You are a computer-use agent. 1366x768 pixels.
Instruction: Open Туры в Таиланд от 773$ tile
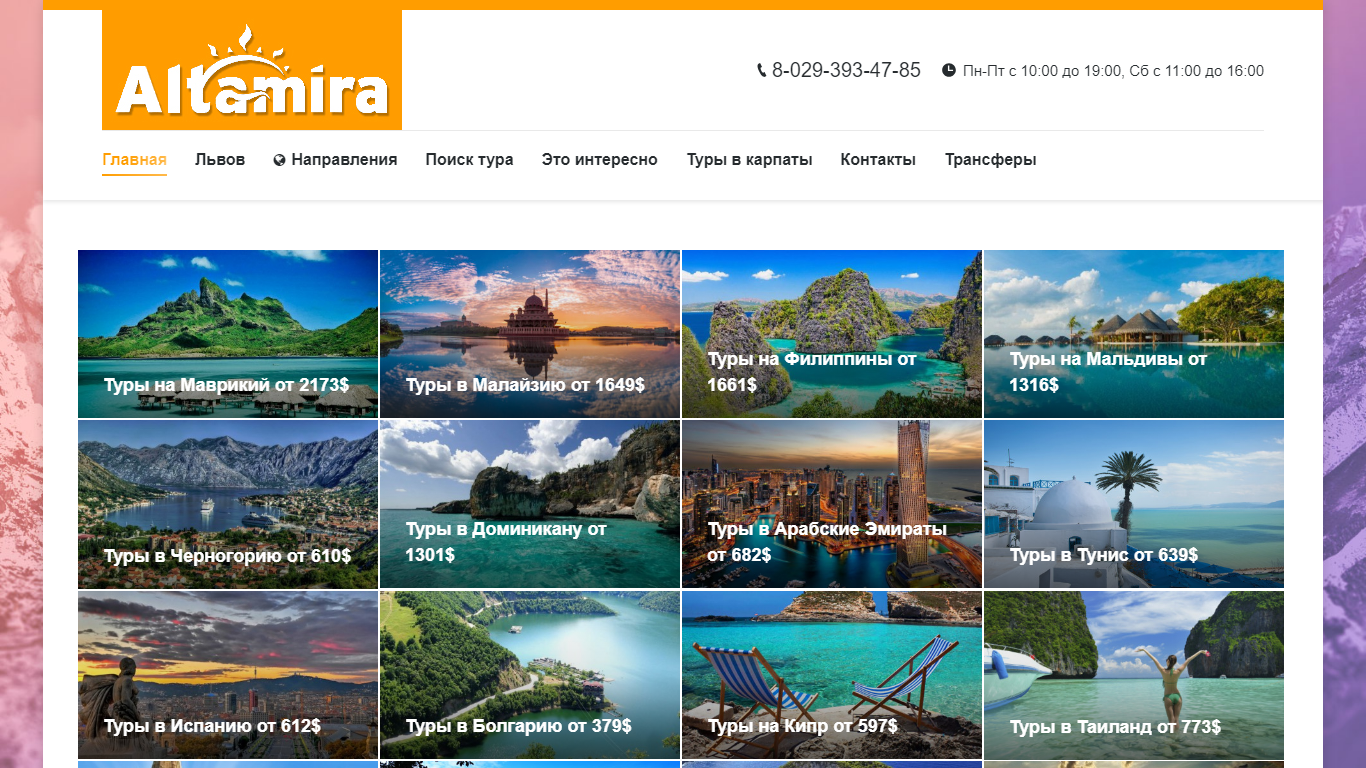1134,675
